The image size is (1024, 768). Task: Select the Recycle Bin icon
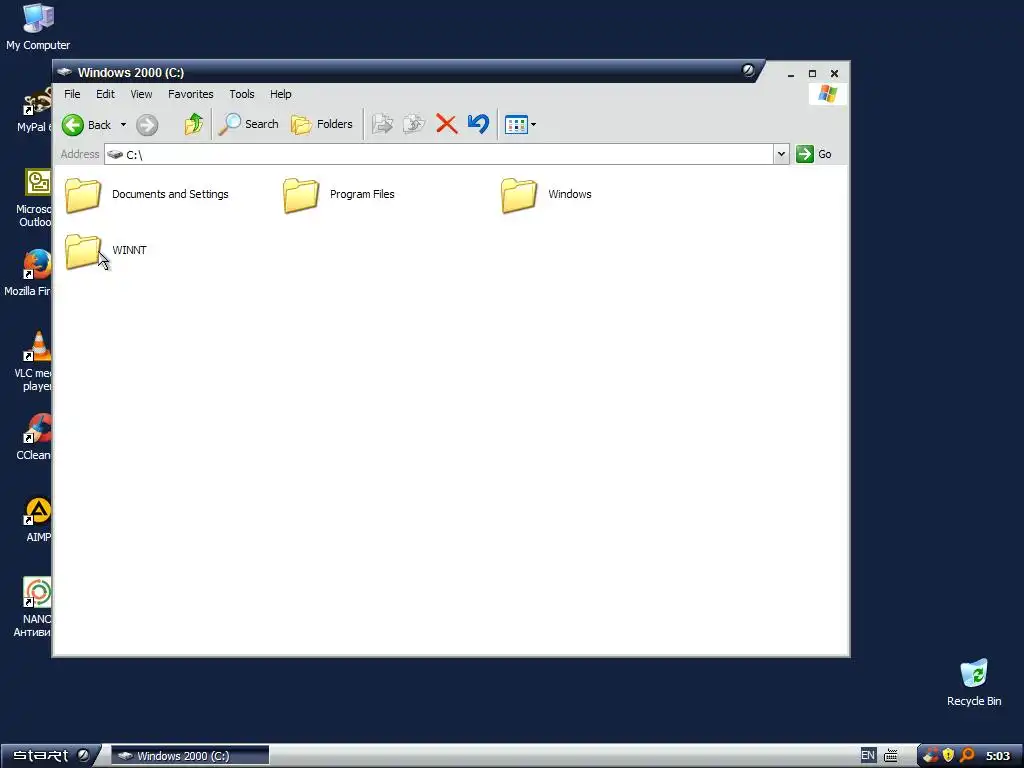[x=974, y=683]
